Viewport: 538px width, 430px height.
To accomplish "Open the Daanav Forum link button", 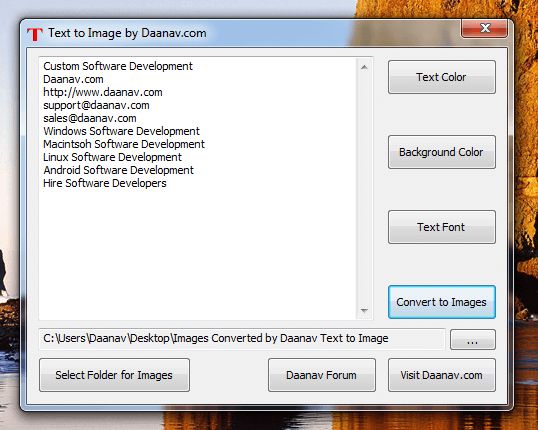I will [321, 375].
